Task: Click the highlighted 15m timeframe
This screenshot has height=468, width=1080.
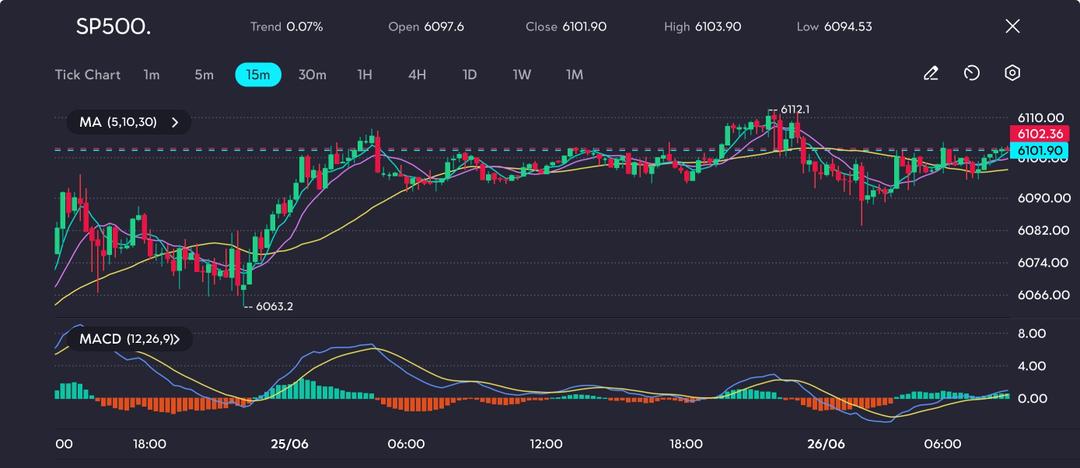Action: click(258, 75)
